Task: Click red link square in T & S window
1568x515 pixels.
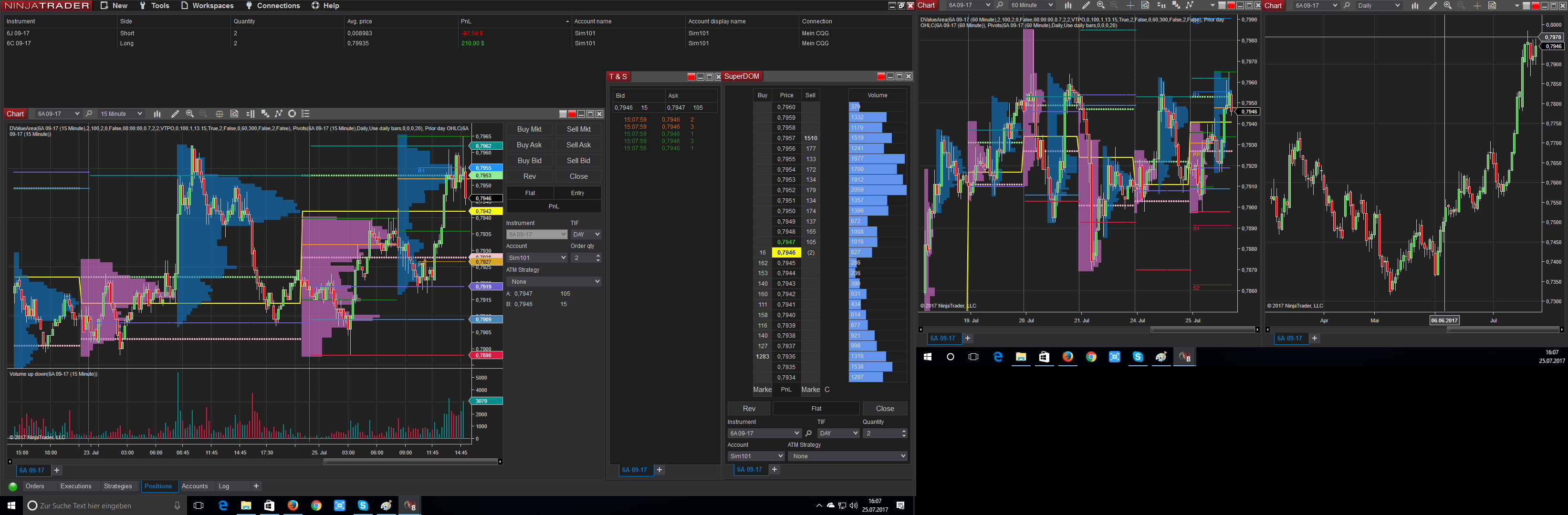Action: (x=691, y=77)
